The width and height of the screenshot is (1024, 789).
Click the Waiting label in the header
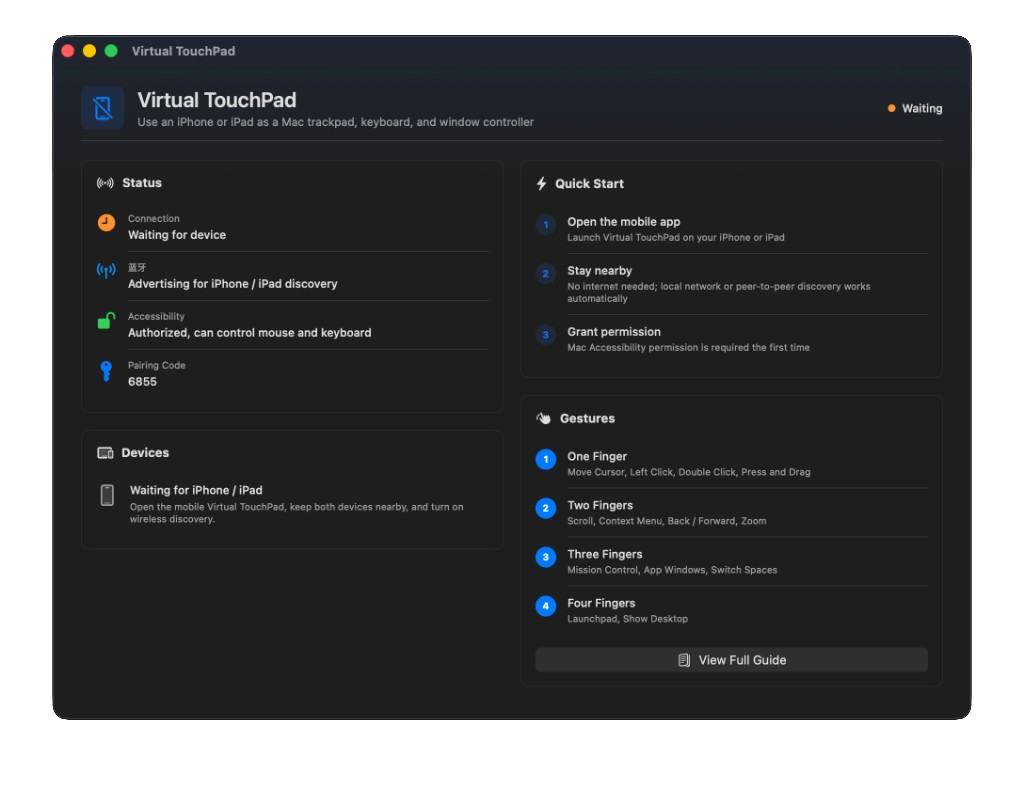(921, 108)
